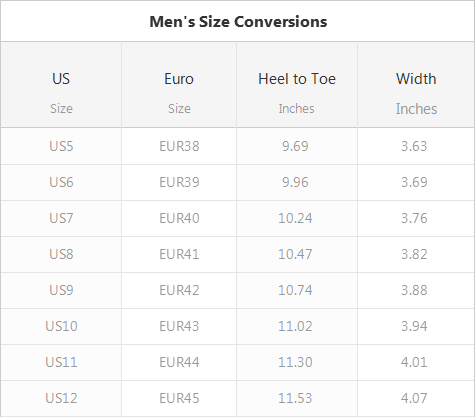Viewport: 475px width, 417px height.
Task: Click the 3.82 width value
Action: 414,254
